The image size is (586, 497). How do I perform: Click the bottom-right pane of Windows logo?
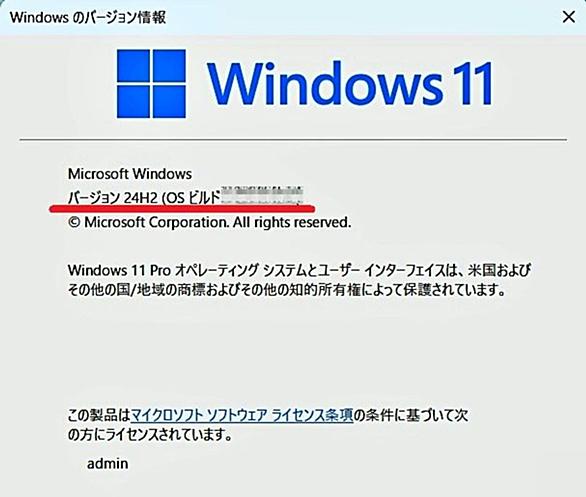click(169, 102)
